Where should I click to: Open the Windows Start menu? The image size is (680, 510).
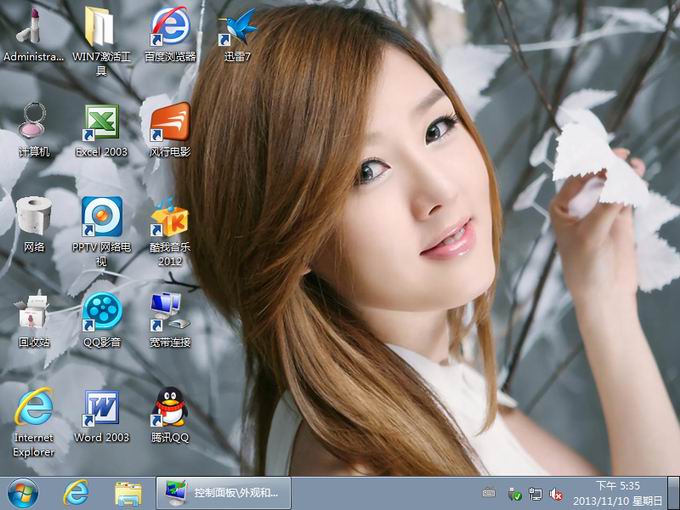(x=22, y=492)
